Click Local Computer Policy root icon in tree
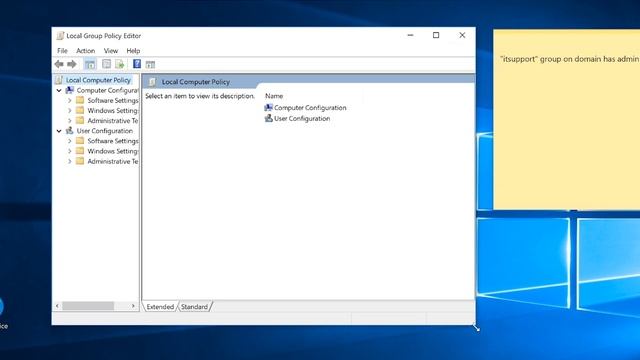 tap(59, 80)
